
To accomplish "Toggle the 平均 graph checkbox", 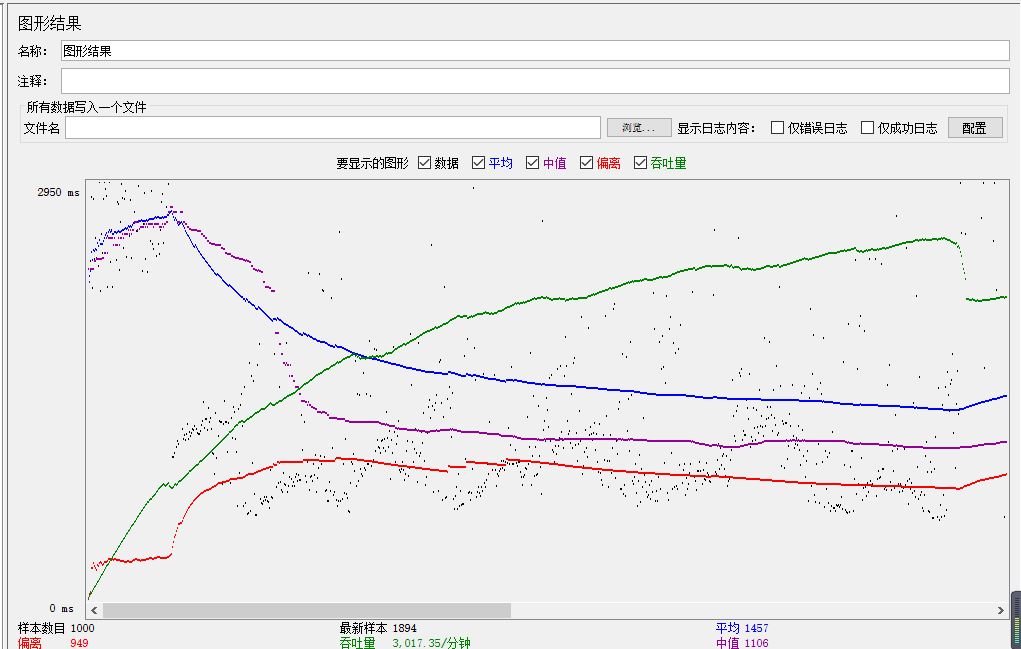I will tap(479, 163).
